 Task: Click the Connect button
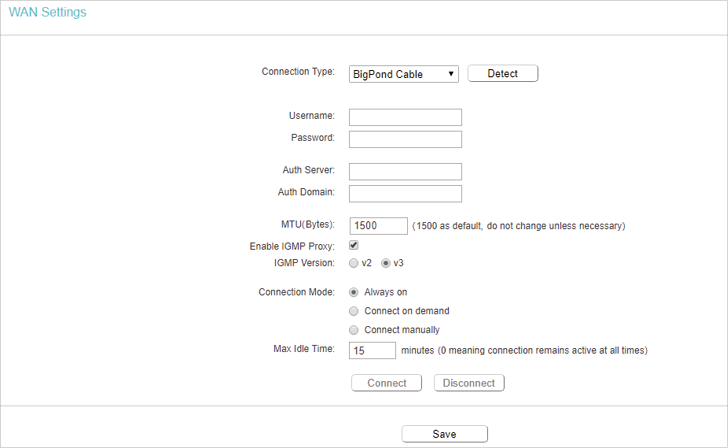point(387,383)
